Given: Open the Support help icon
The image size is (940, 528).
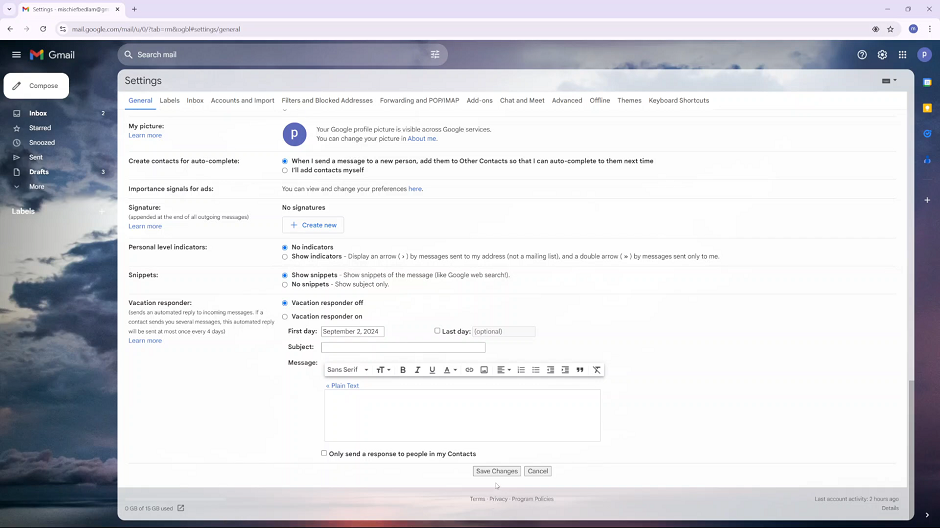Looking at the screenshot, I should [862, 55].
